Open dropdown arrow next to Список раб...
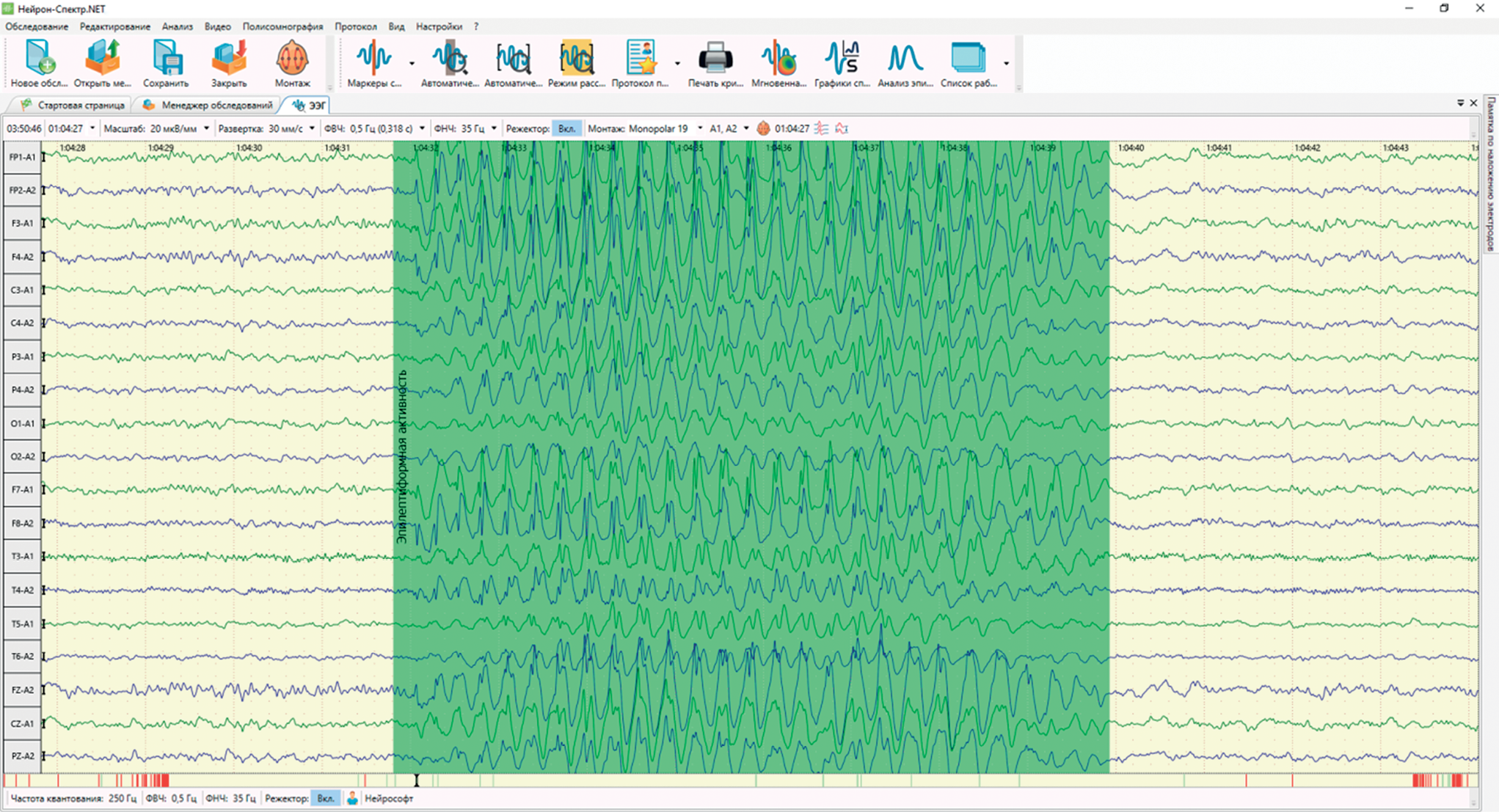The image size is (1499, 812). coord(1006,64)
